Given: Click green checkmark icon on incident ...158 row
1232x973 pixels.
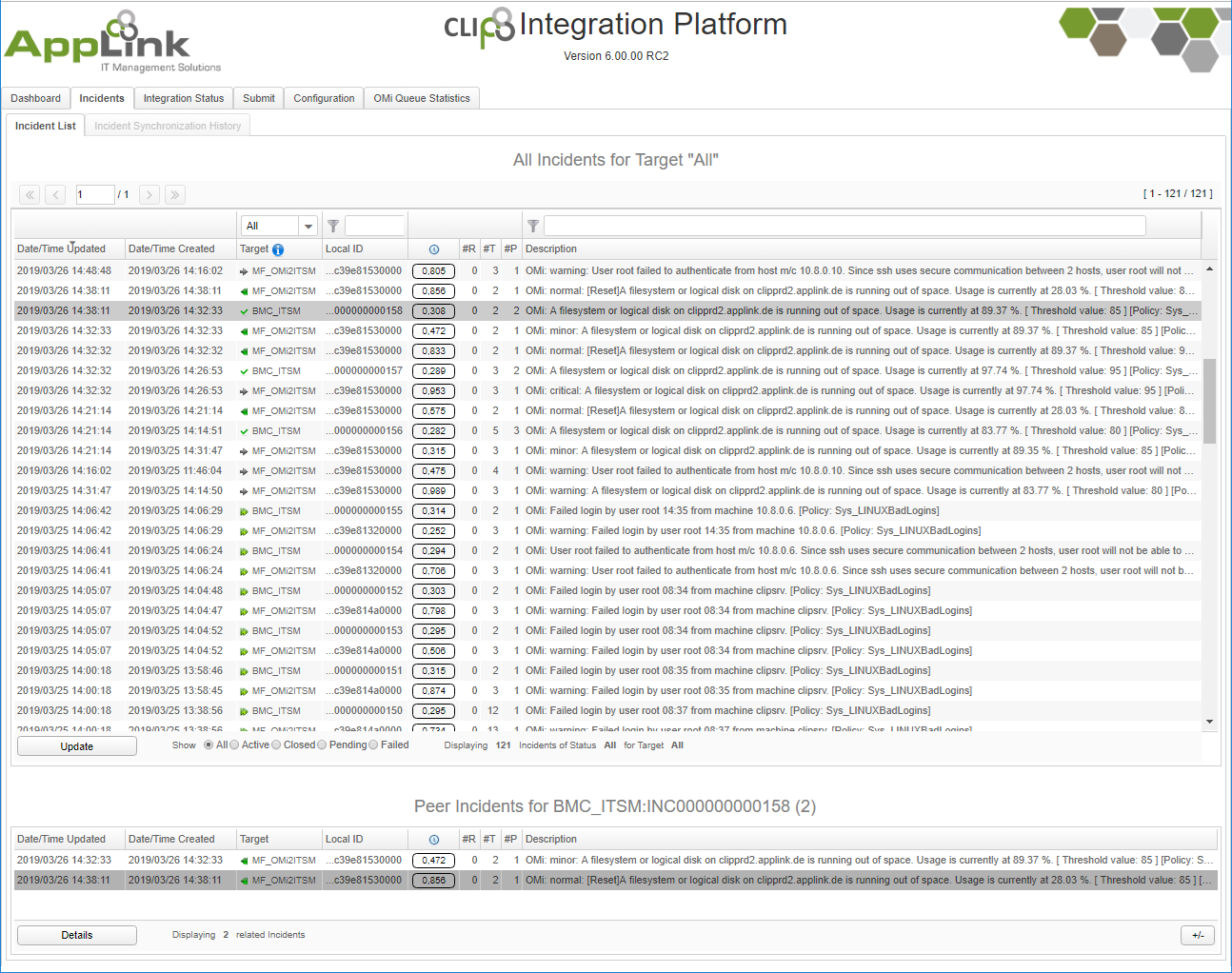Looking at the screenshot, I should pyautogui.click(x=245, y=311).
